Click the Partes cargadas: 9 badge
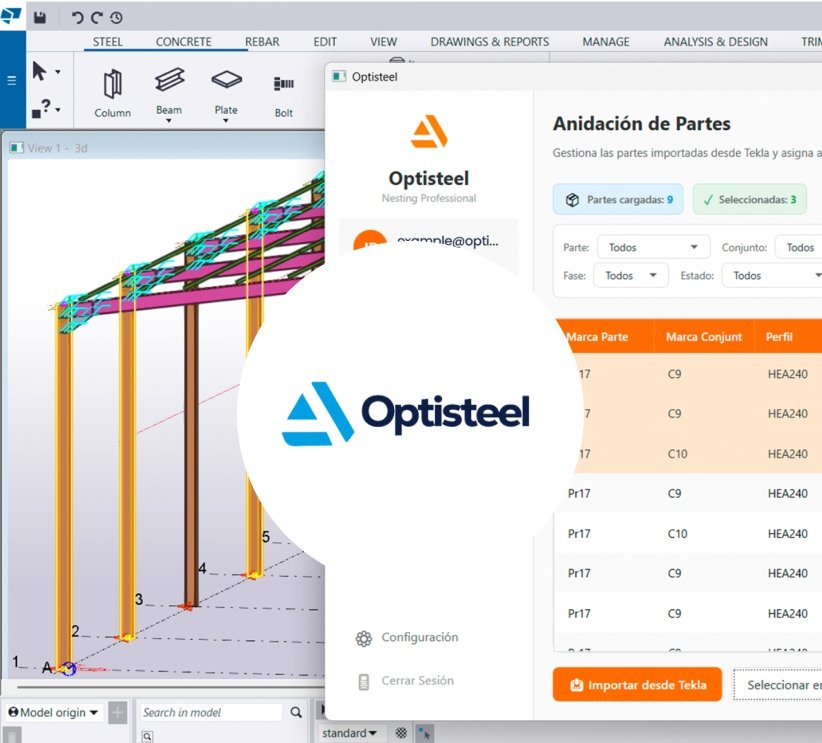The height and width of the screenshot is (743, 822). [x=618, y=199]
